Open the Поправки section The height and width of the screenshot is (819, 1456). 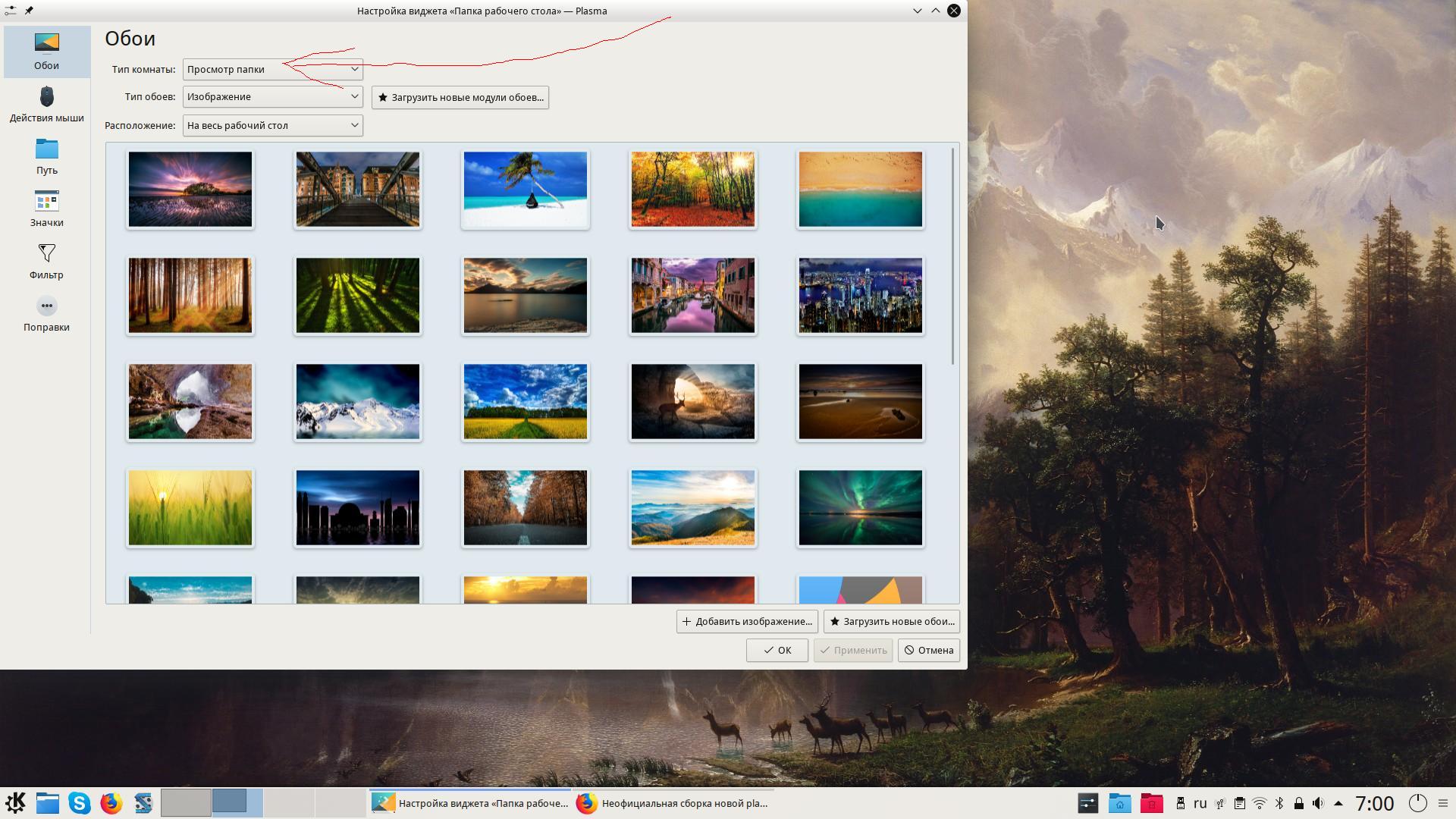pos(46,313)
